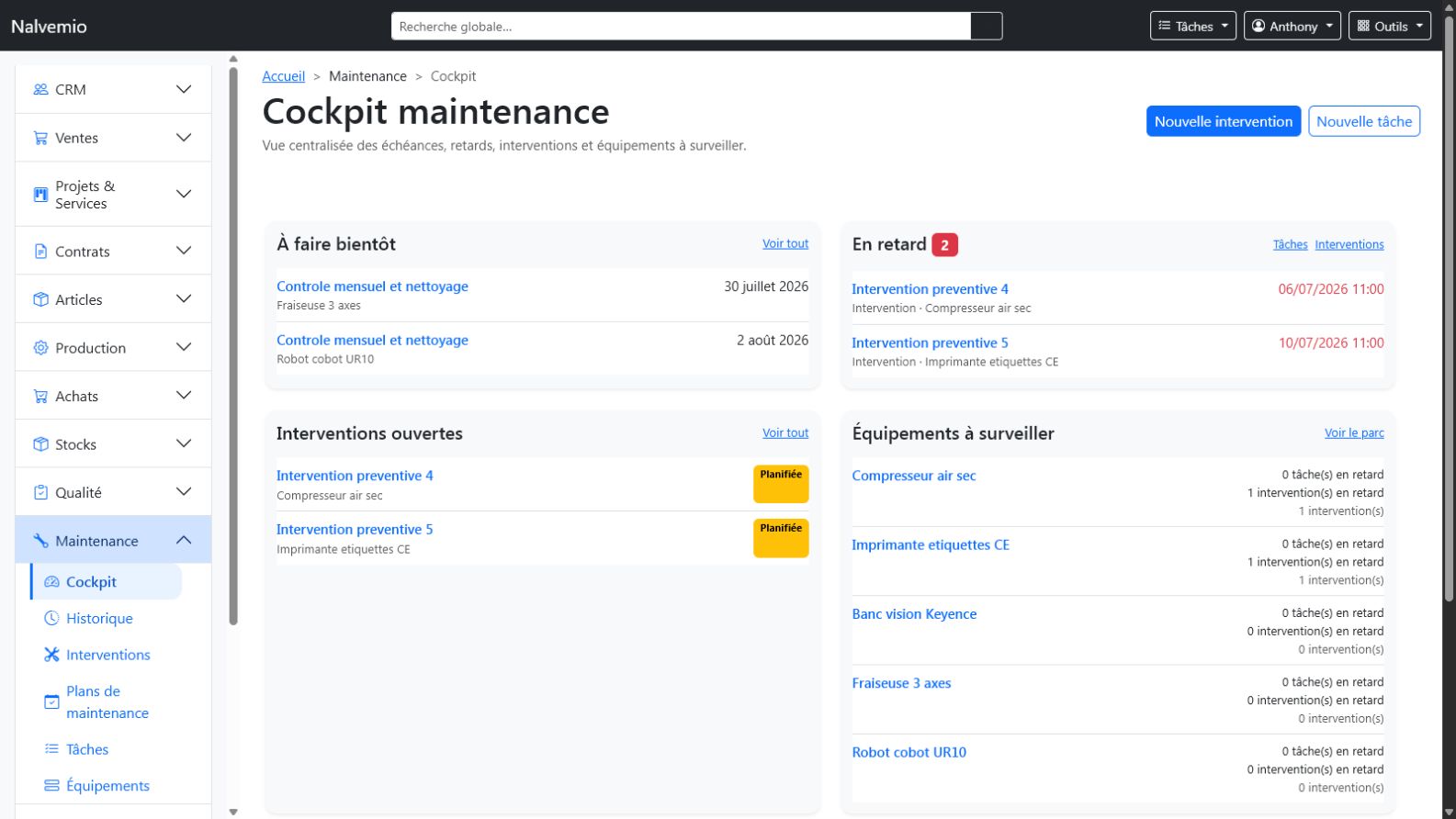Screen dimensions: 1456x819
Task: Expand the Production menu chevron
Action: click(x=184, y=348)
